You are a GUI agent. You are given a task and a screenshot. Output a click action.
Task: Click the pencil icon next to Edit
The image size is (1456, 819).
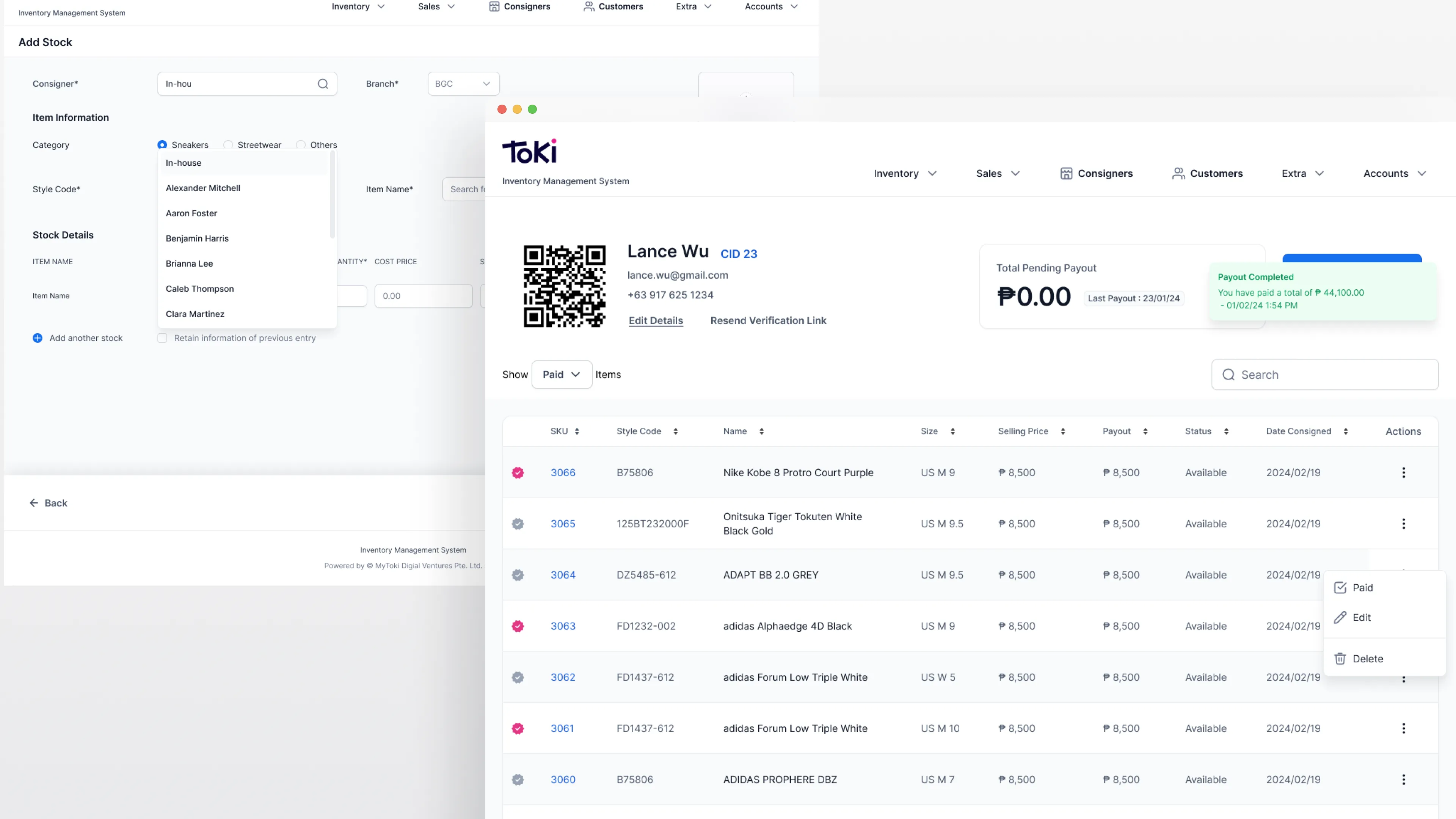tap(1340, 617)
